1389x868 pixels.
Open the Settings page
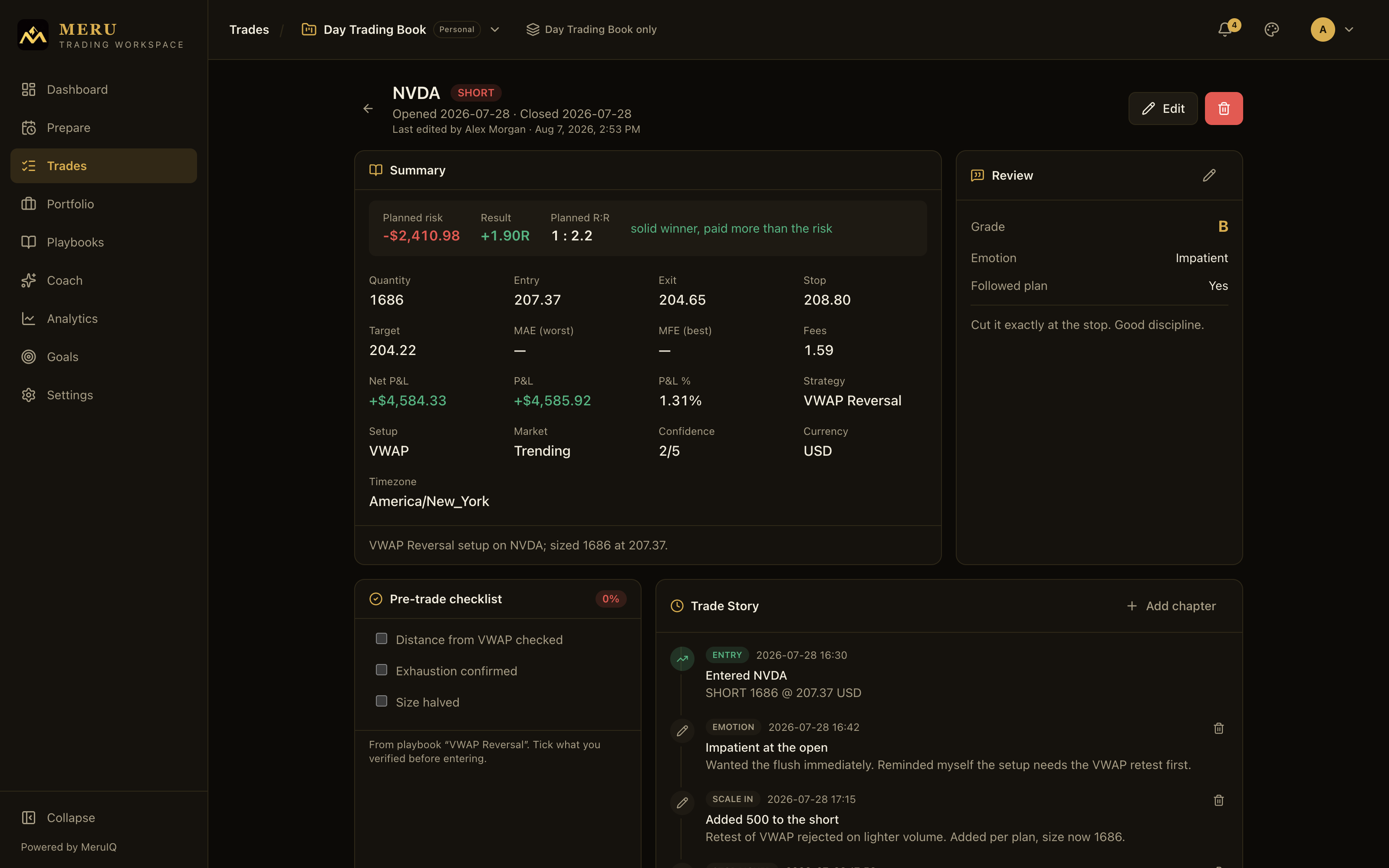click(x=103, y=395)
